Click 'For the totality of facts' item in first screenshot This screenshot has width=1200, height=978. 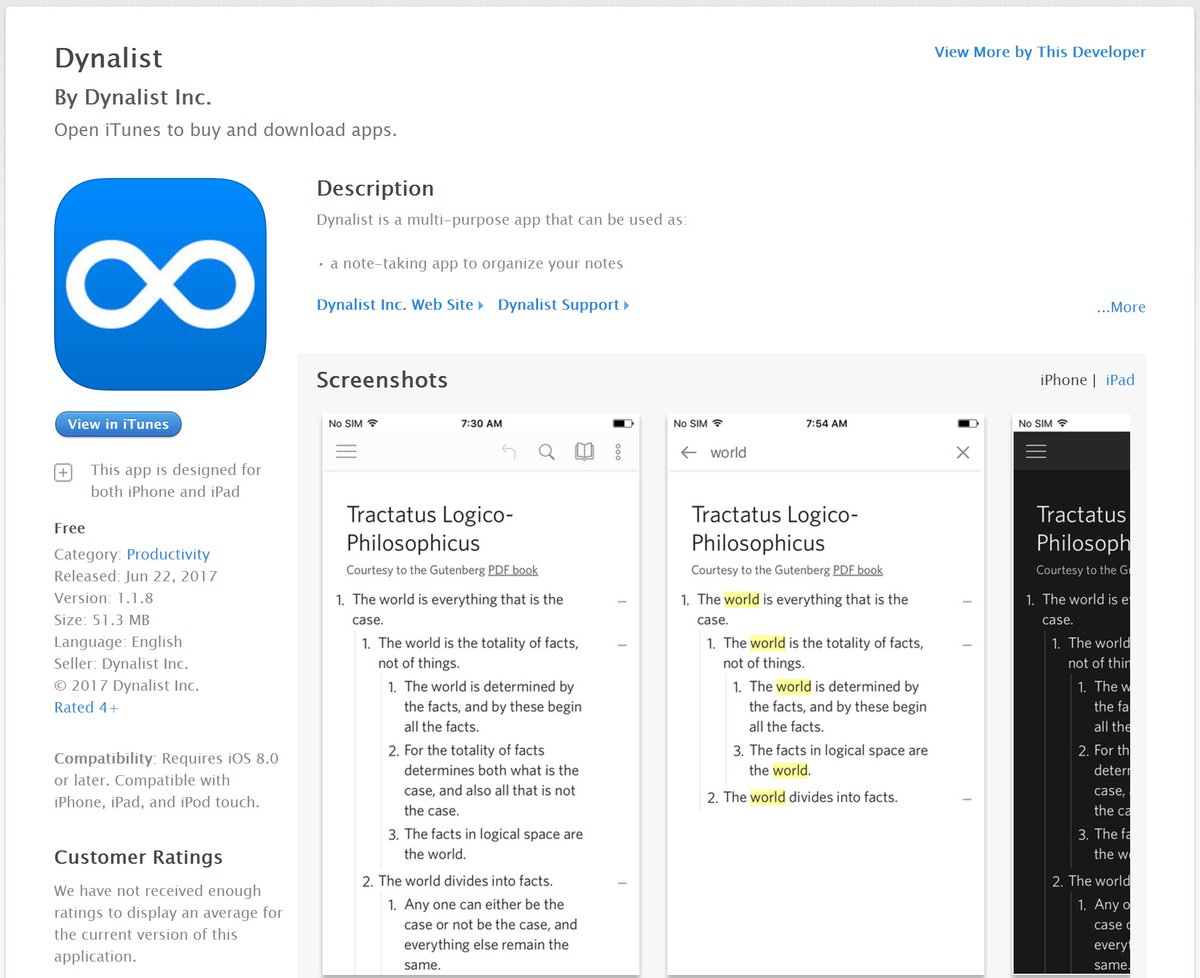pos(492,780)
